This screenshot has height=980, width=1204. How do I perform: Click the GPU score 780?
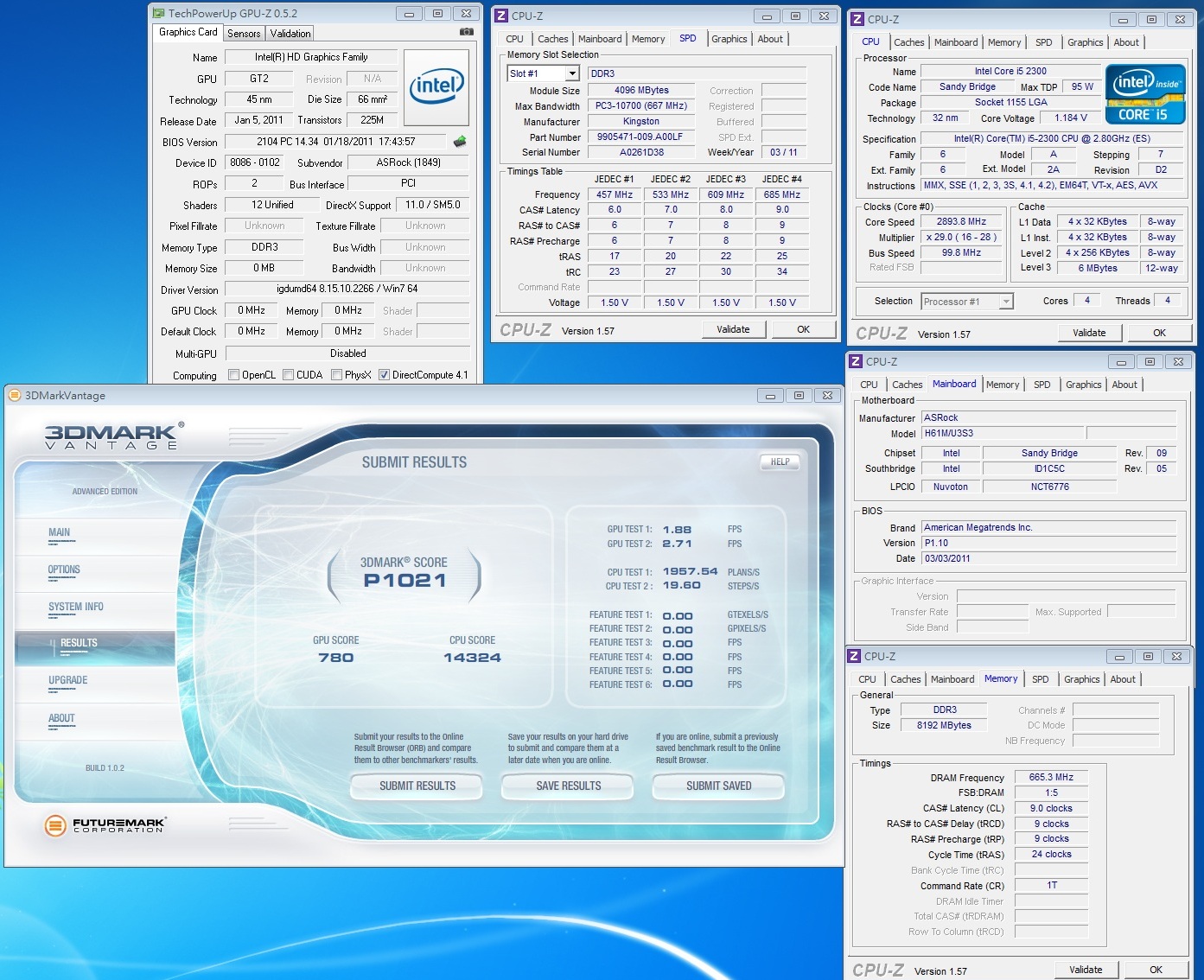click(335, 658)
